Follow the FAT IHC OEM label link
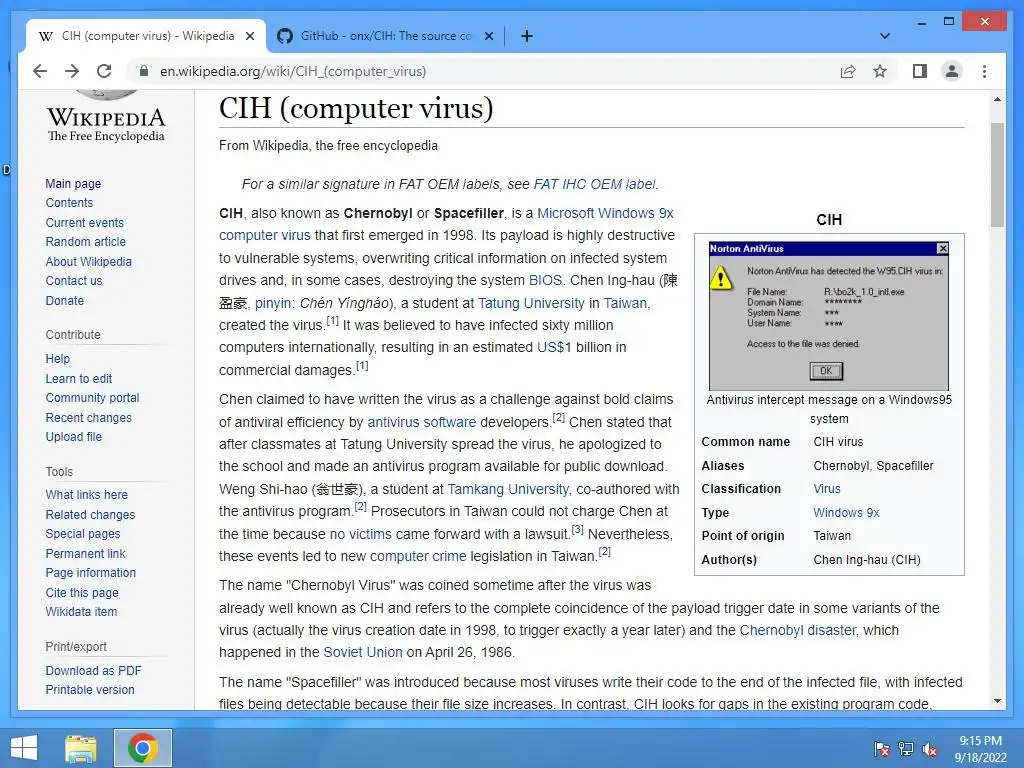Image resolution: width=1024 pixels, height=768 pixels. pos(594,184)
